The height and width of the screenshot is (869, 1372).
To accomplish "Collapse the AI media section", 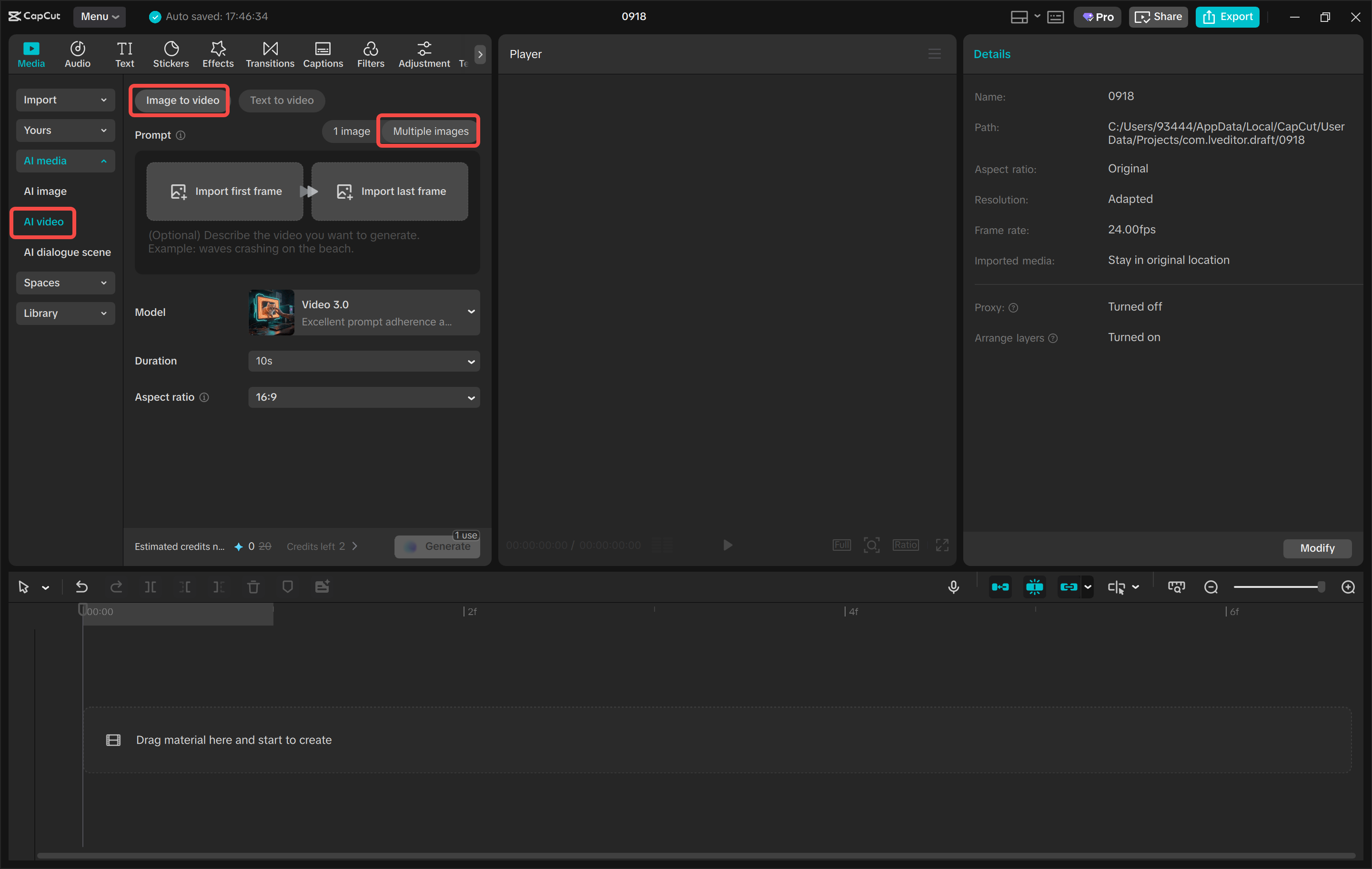I will (x=65, y=161).
